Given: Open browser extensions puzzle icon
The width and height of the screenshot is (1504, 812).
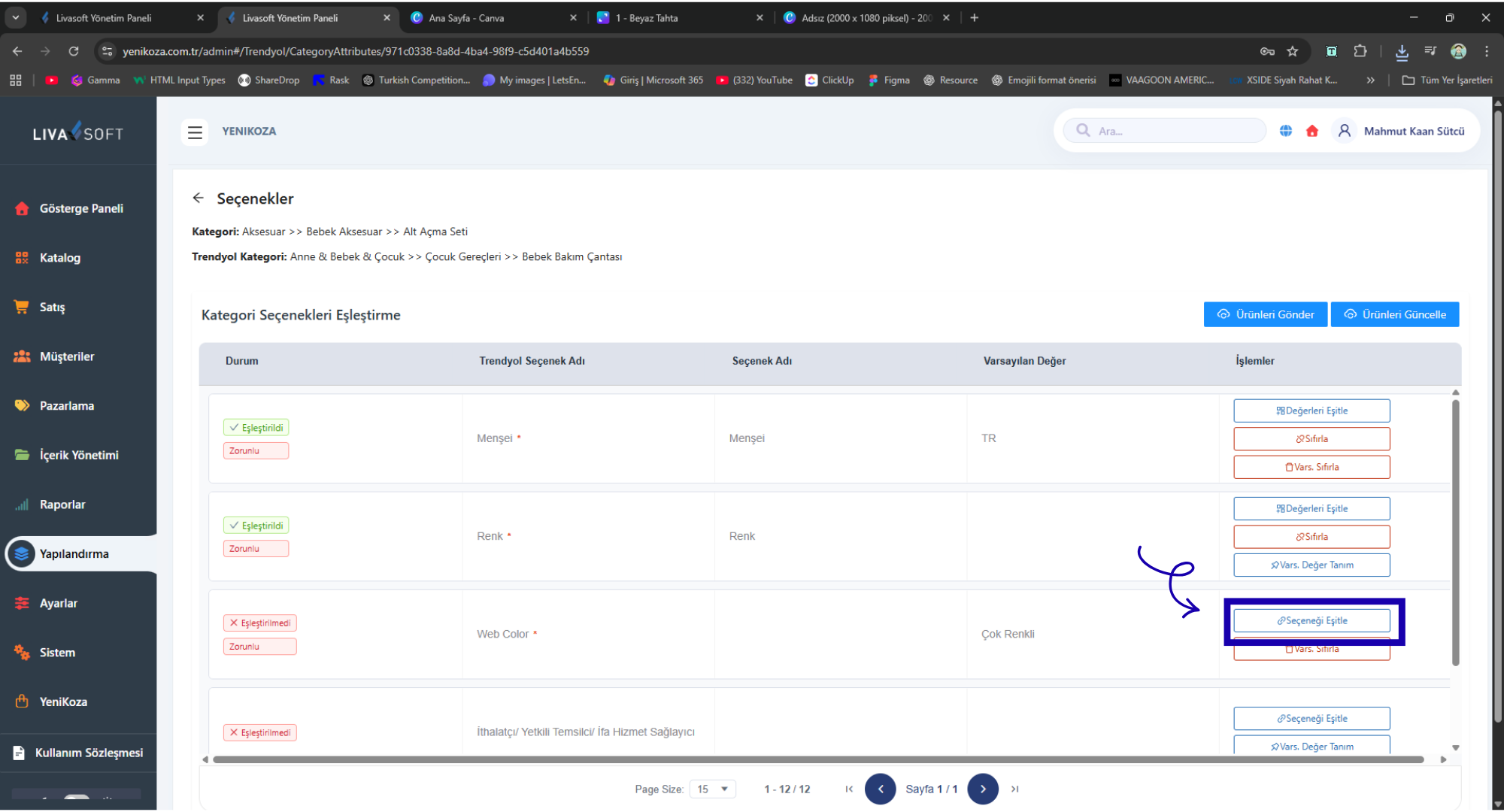Looking at the screenshot, I should click(1360, 51).
